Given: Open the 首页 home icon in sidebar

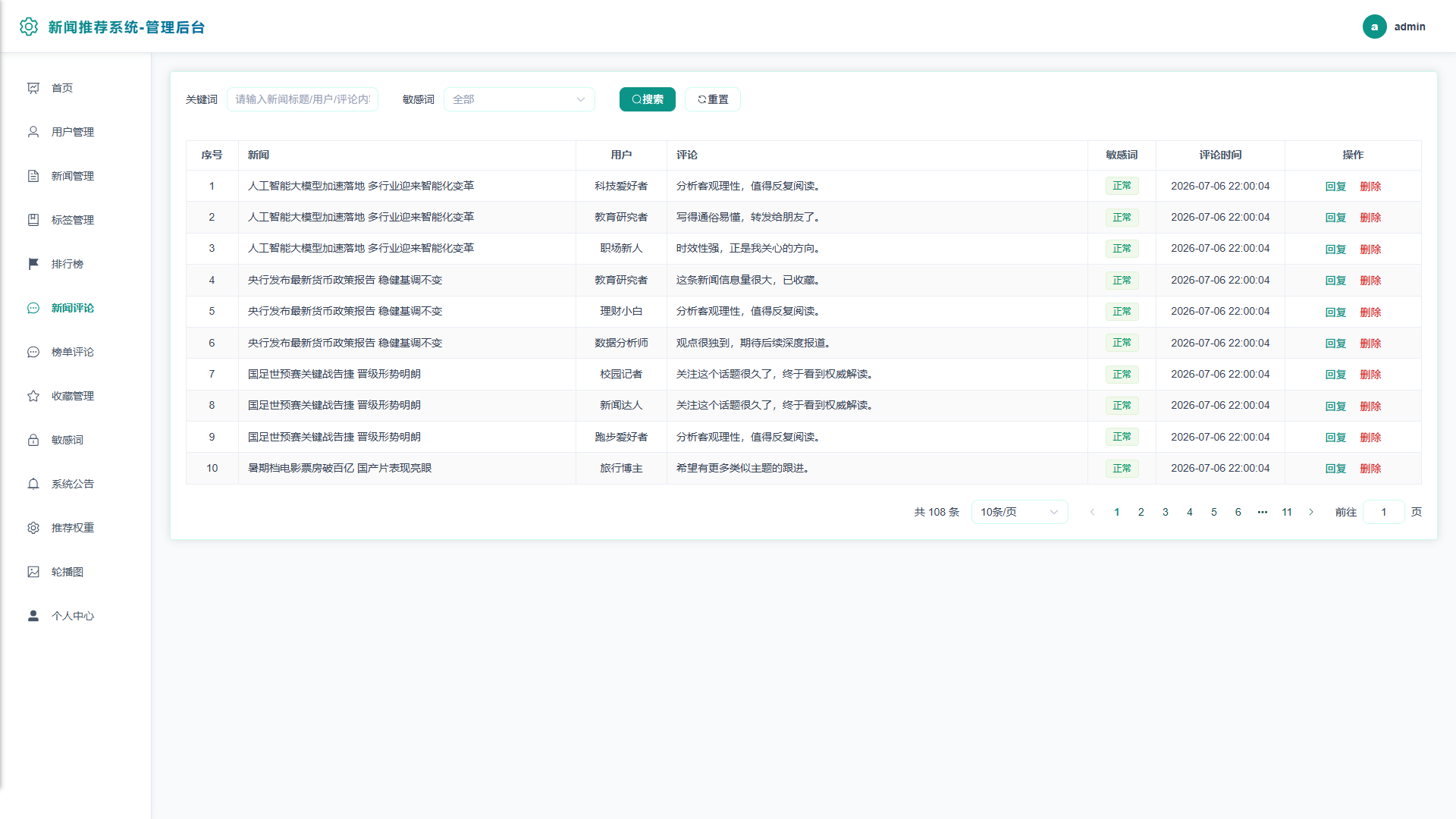Looking at the screenshot, I should (x=33, y=88).
